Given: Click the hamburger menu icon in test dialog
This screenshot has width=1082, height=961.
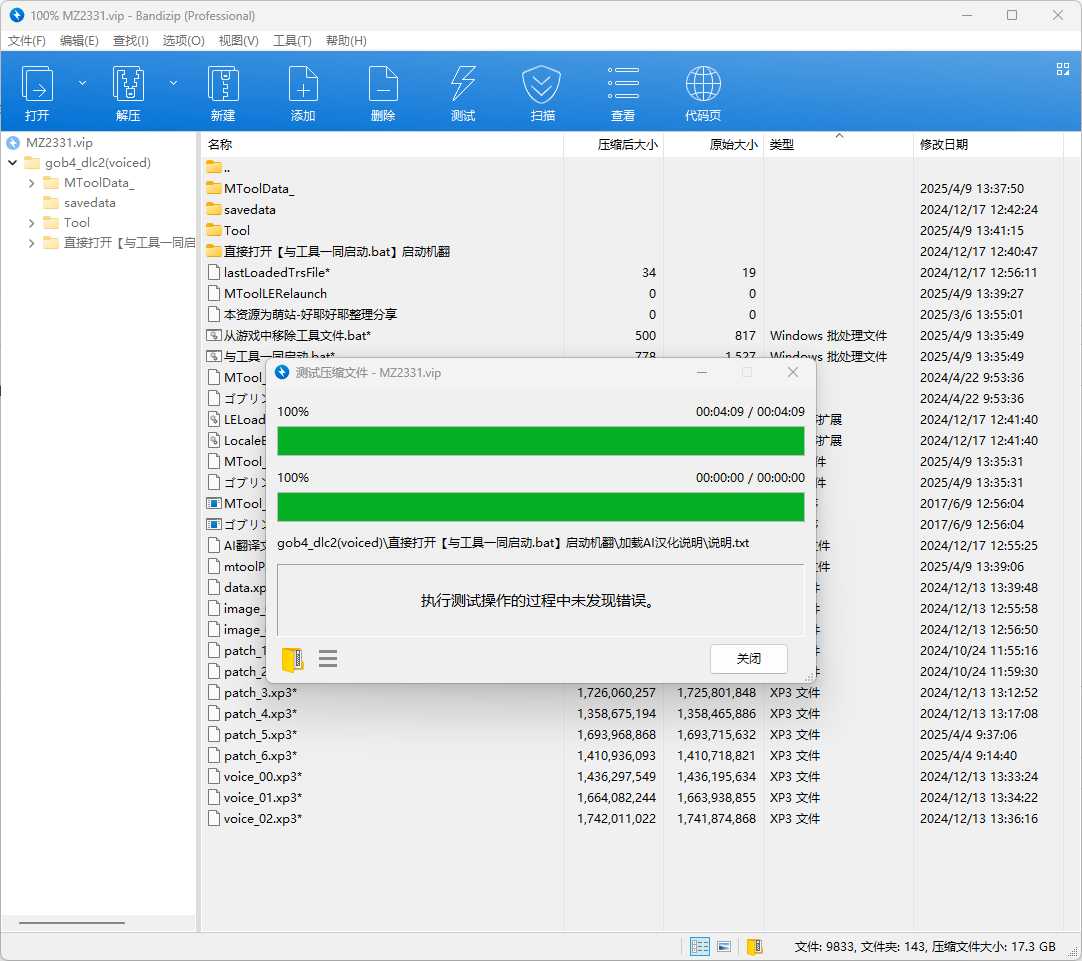Looking at the screenshot, I should click(328, 659).
